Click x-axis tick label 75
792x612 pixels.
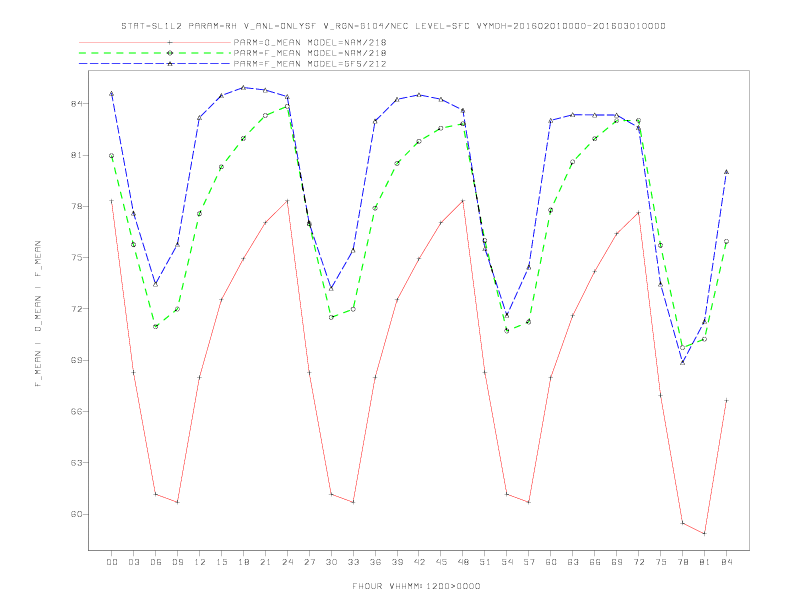tap(661, 562)
